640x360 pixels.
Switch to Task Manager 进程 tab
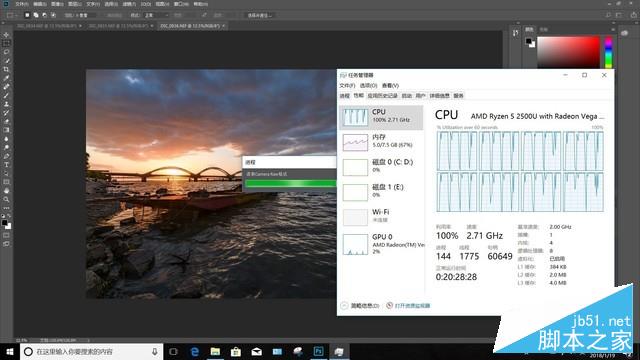(x=344, y=96)
